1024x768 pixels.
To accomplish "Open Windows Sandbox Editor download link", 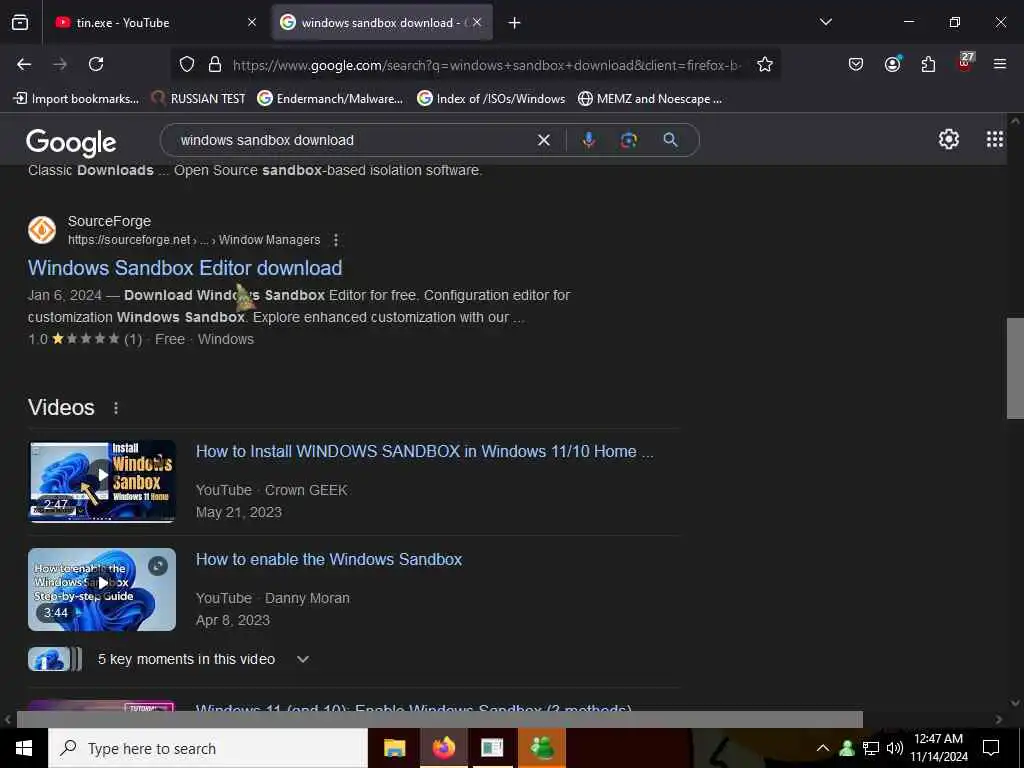I will point(185,268).
